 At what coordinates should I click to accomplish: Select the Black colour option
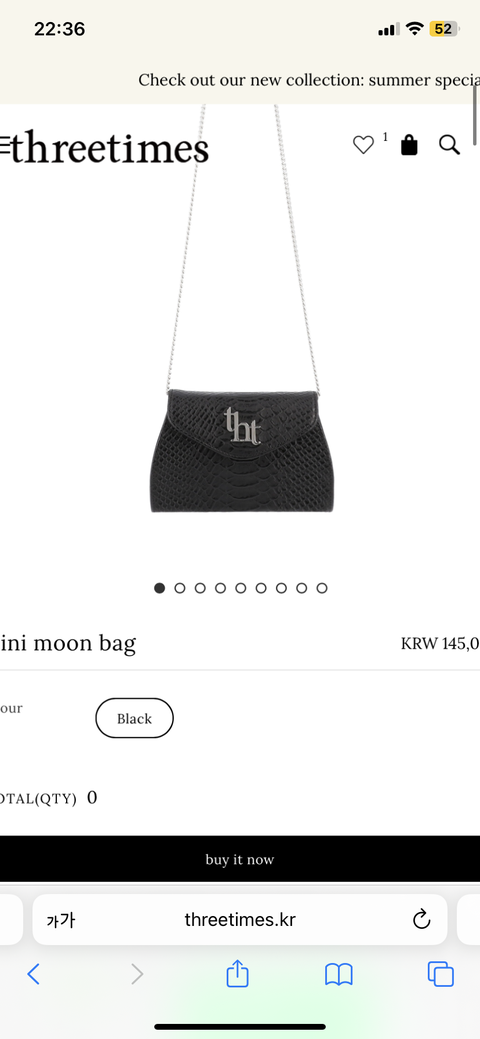(x=135, y=718)
